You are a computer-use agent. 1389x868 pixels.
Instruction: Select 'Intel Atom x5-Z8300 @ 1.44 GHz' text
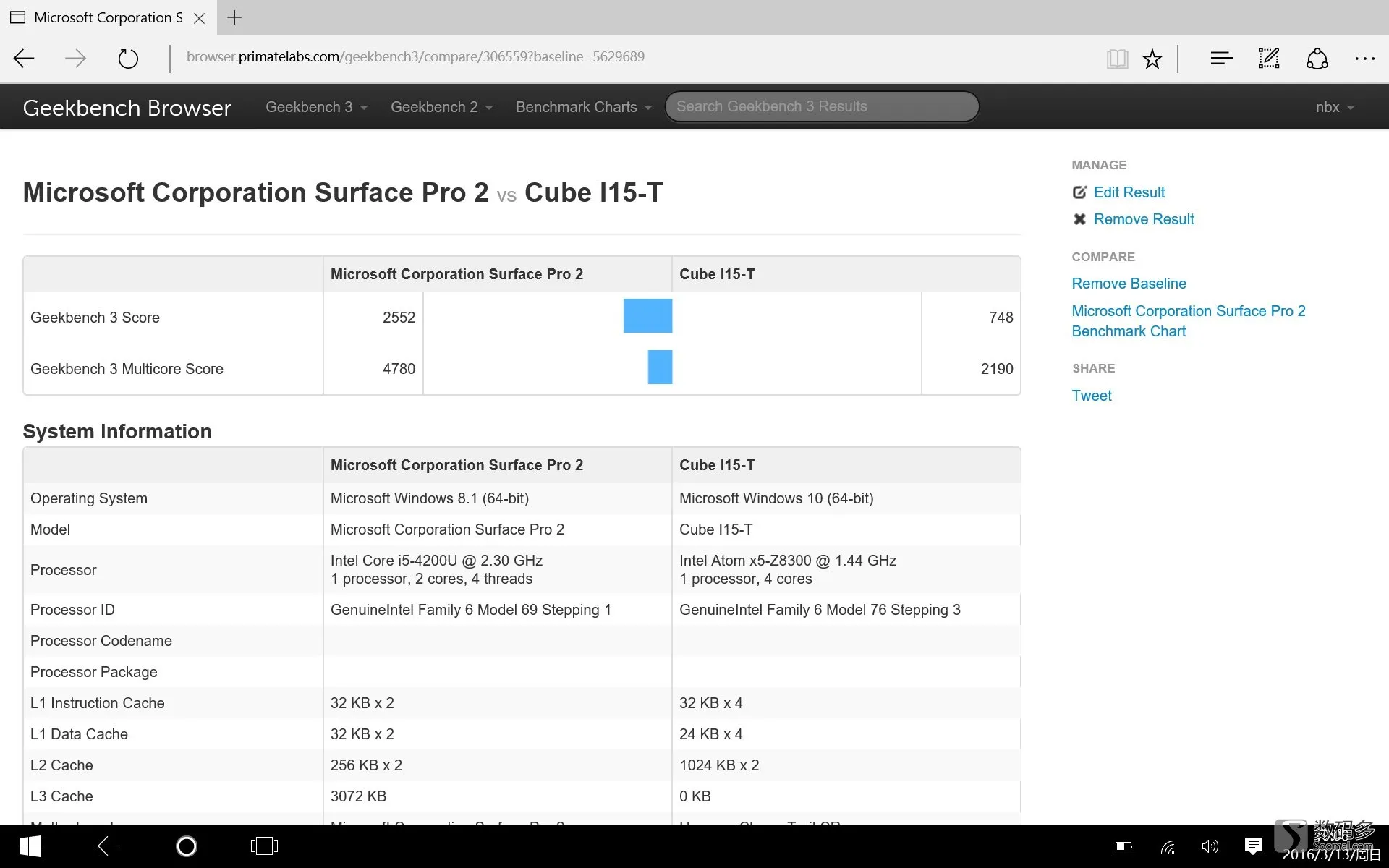tap(787, 561)
